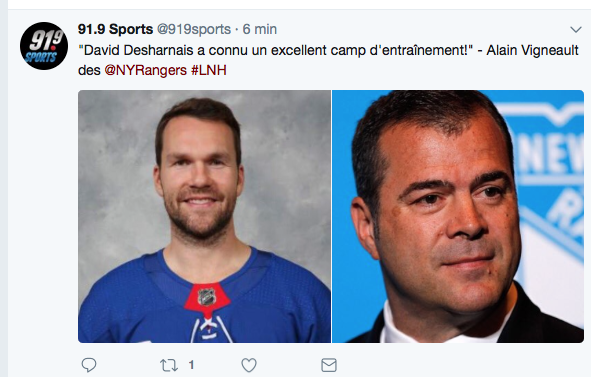Click the quote text about camp d'entraînement
Screen dimensions: 591x377
tap(275, 50)
